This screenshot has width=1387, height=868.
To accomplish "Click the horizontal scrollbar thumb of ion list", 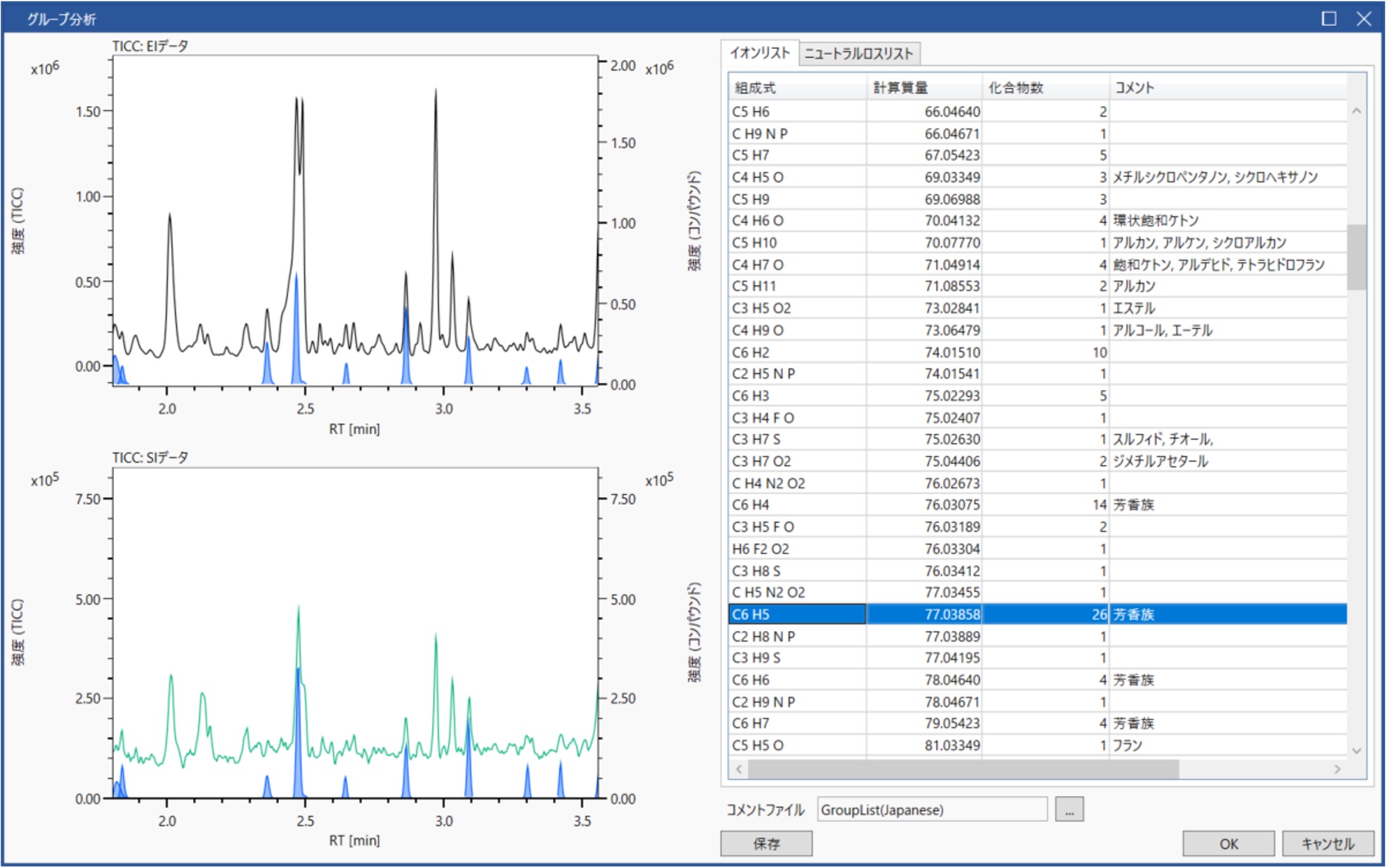I will click(963, 769).
